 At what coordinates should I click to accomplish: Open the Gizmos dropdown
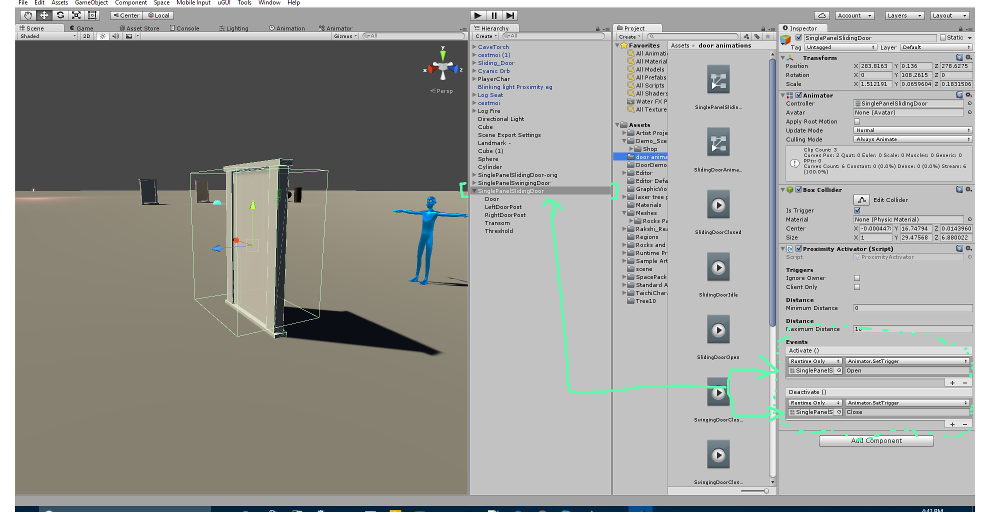tap(345, 37)
